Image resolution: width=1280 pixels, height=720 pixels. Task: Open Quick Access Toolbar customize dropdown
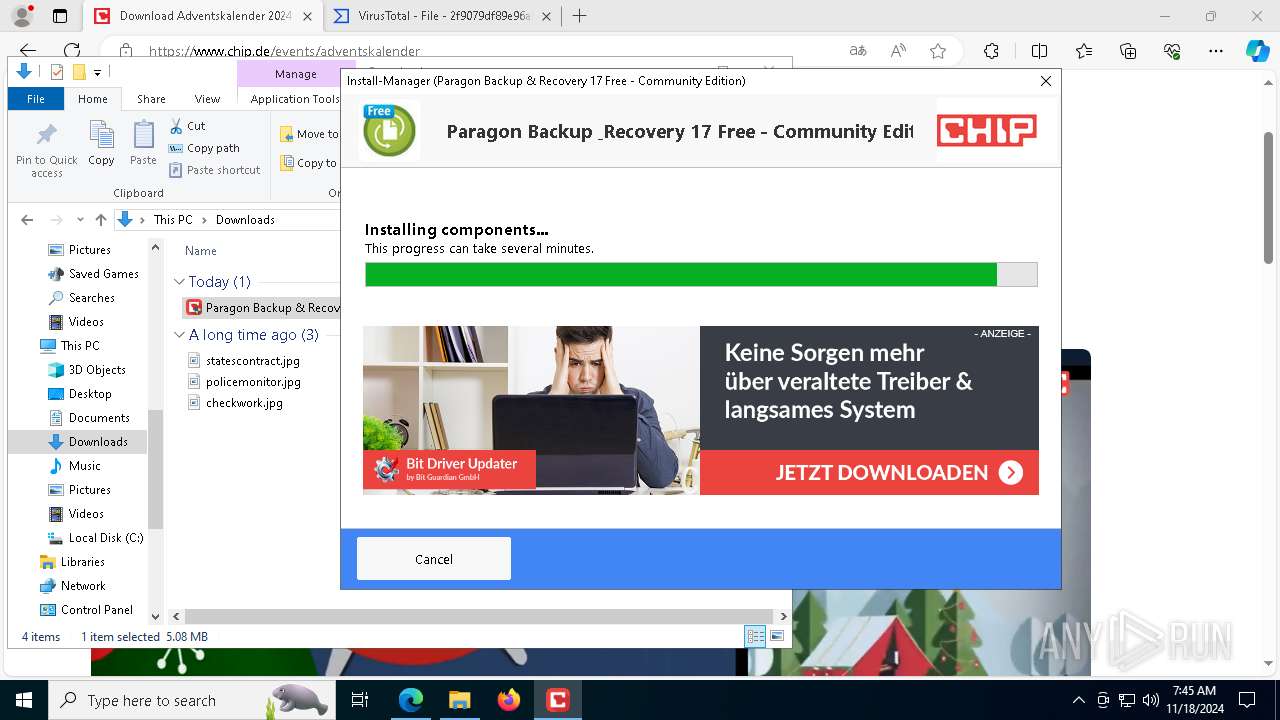pos(97,72)
